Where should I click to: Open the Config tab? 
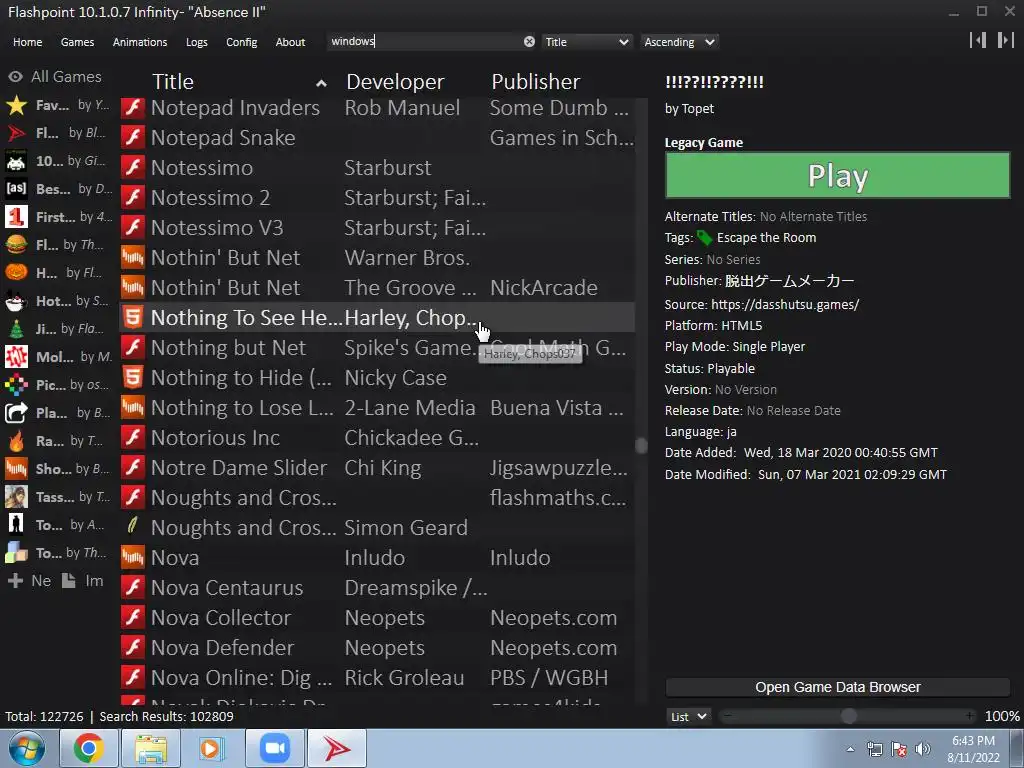click(x=242, y=42)
